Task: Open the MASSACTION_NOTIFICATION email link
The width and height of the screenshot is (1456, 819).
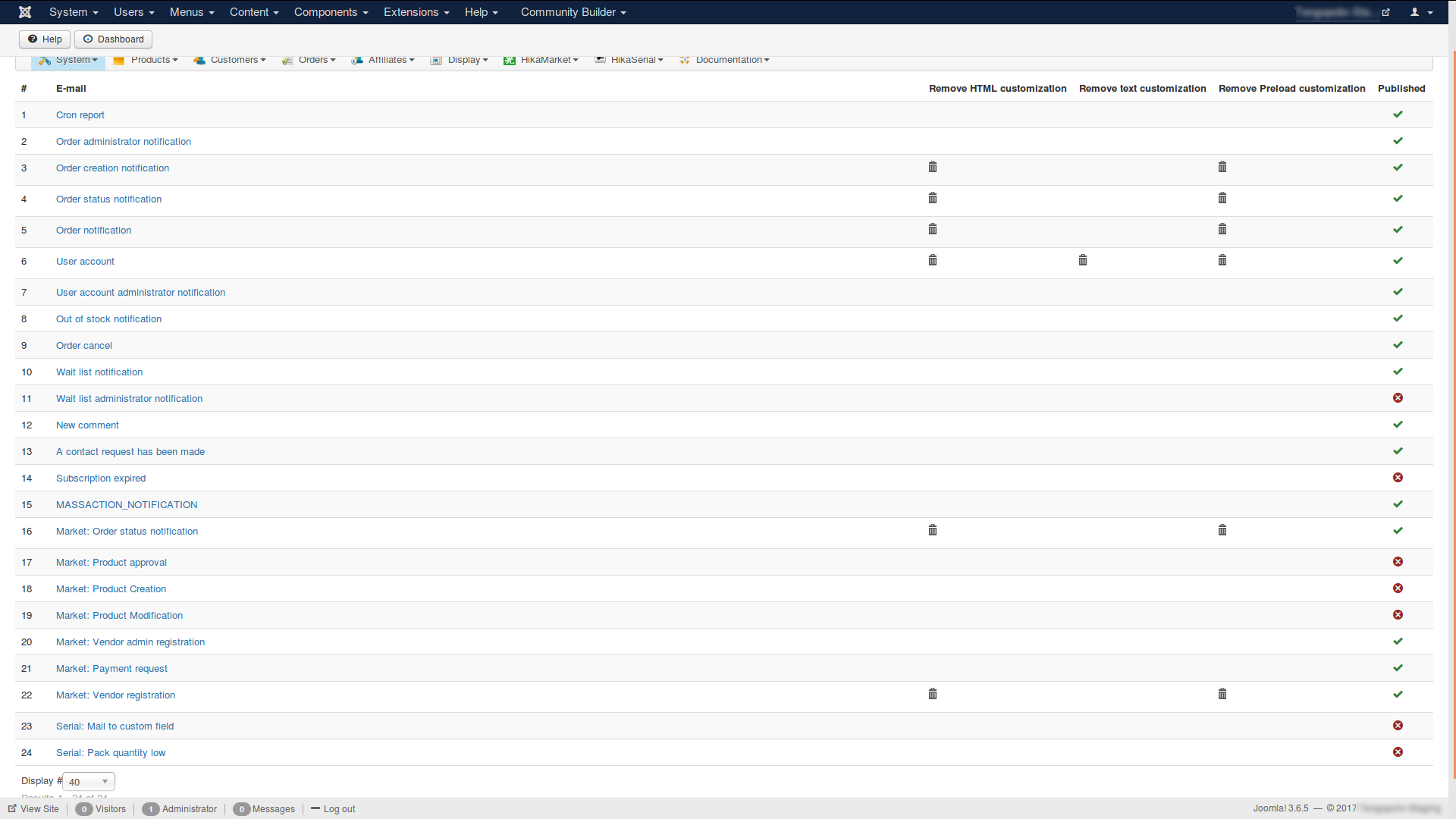Action: [x=127, y=505]
